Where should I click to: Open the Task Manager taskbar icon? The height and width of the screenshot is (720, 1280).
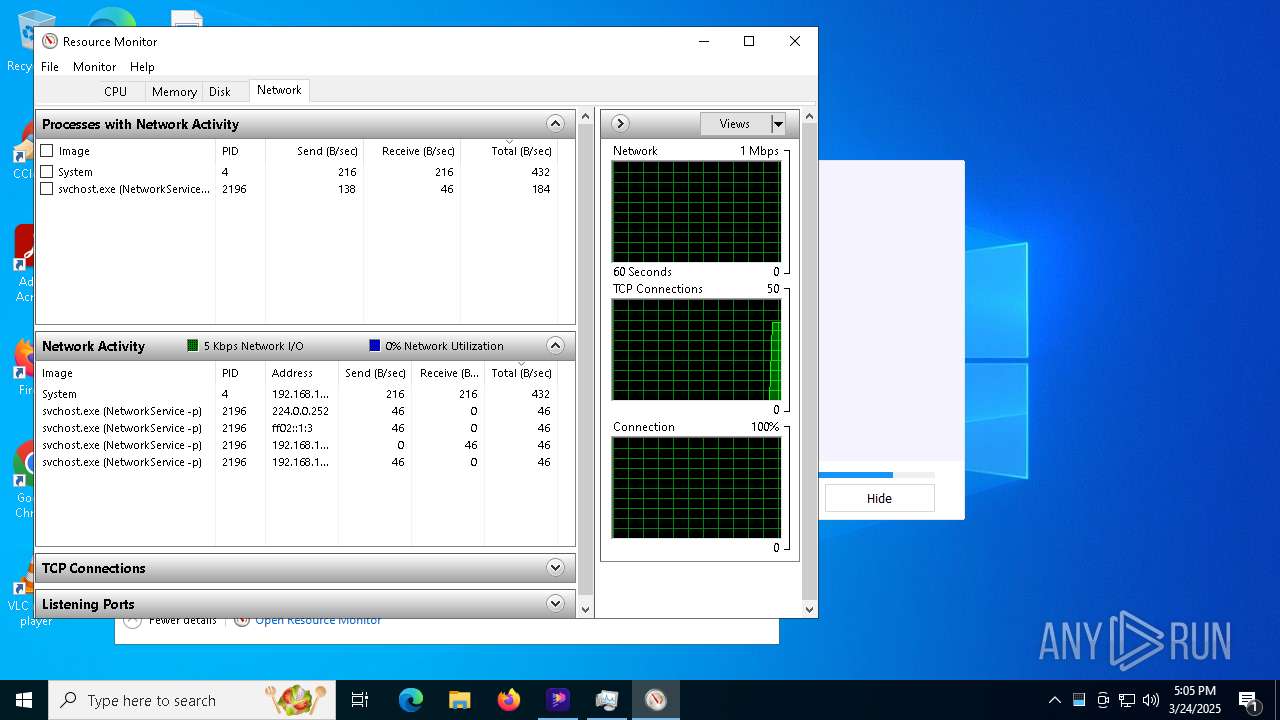[607, 700]
